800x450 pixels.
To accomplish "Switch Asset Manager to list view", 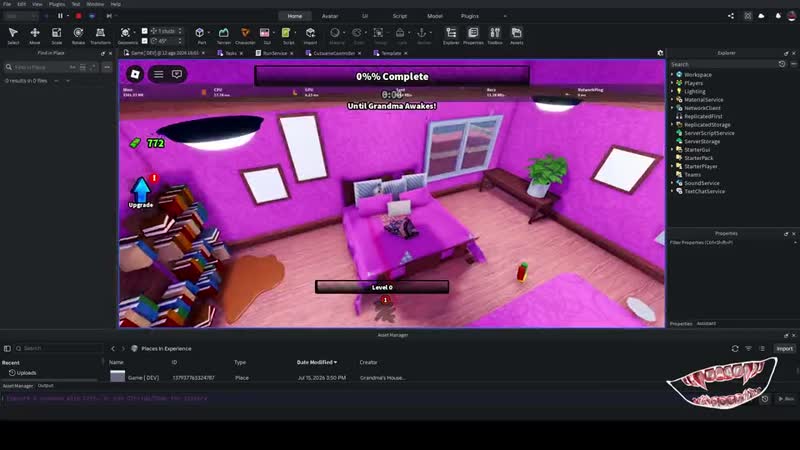I will [762, 348].
